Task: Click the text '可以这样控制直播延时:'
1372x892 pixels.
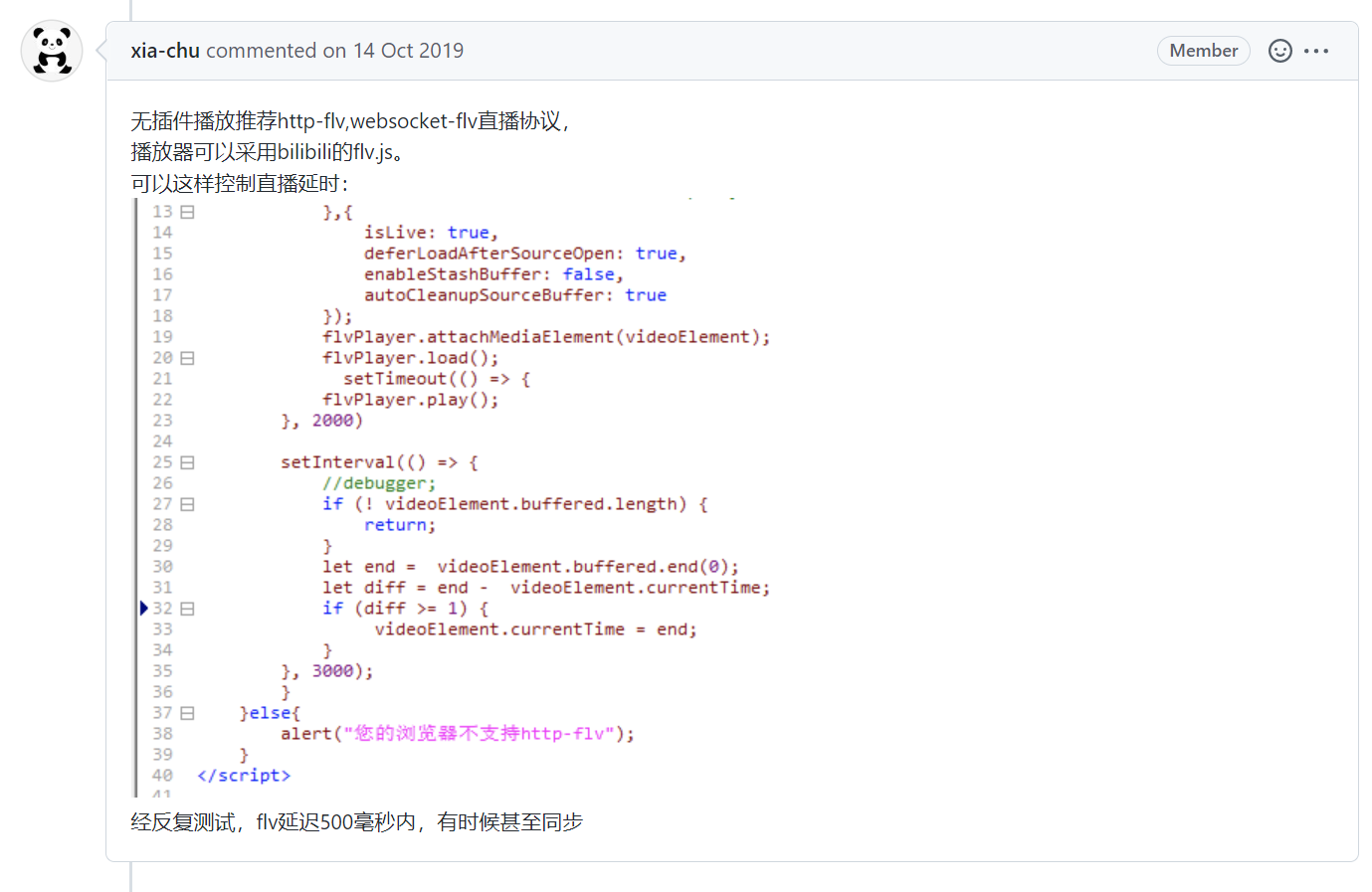Action: pyautogui.click(x=240, y=184)
